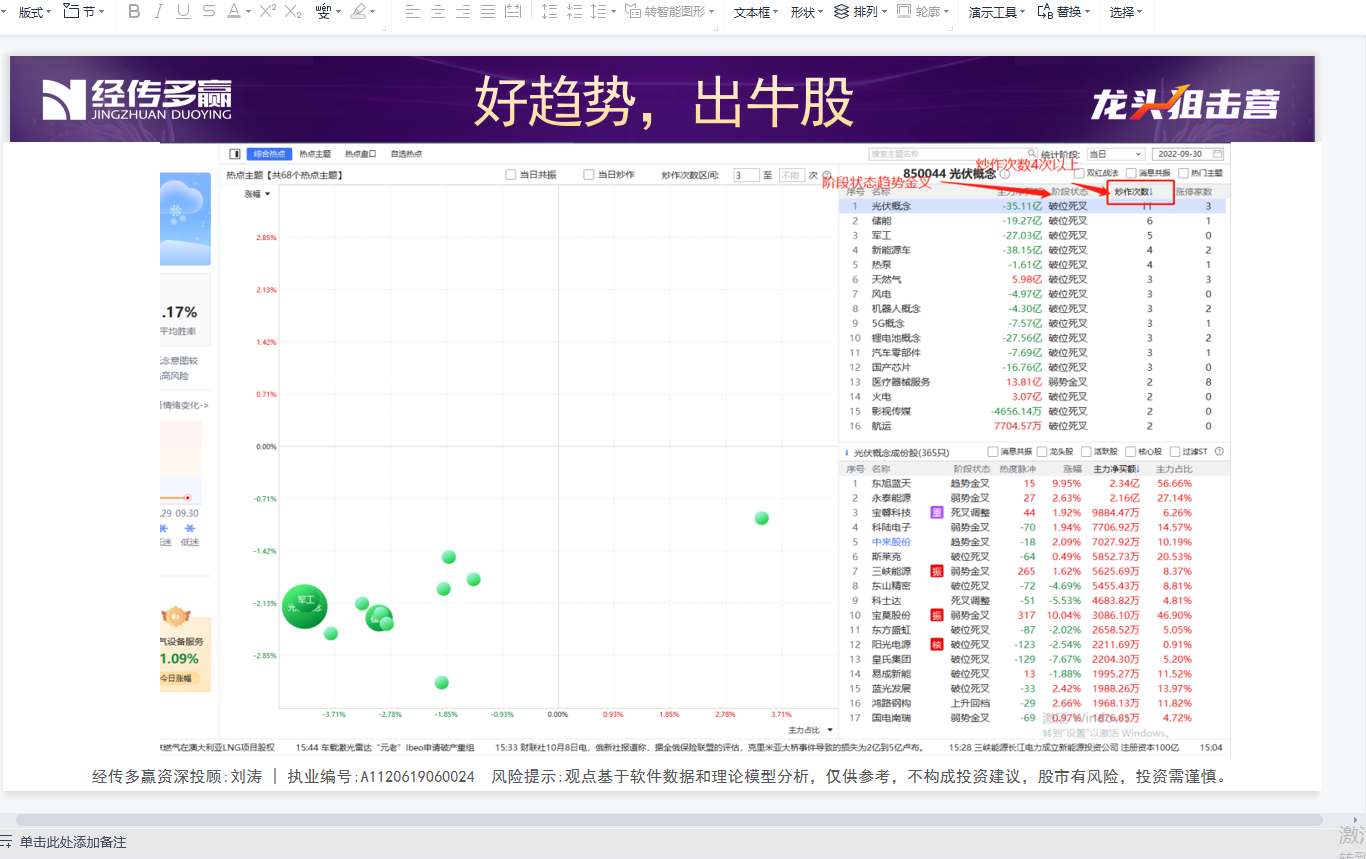Screen dimensions: 1366x859
Task: Switch to the 自选热点 tab
Action: [406, 154]
